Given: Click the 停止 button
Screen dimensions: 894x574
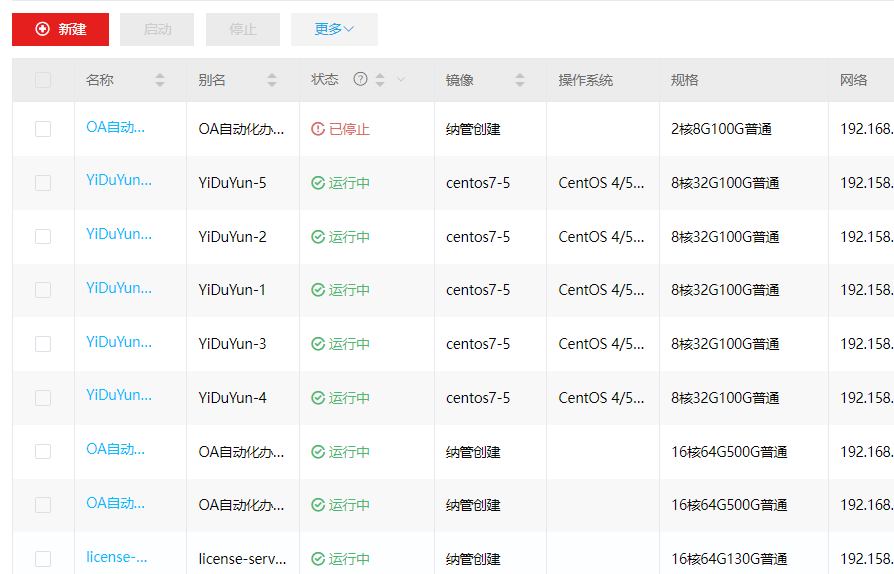Looking at the screenshot, I should coord(243,29).
